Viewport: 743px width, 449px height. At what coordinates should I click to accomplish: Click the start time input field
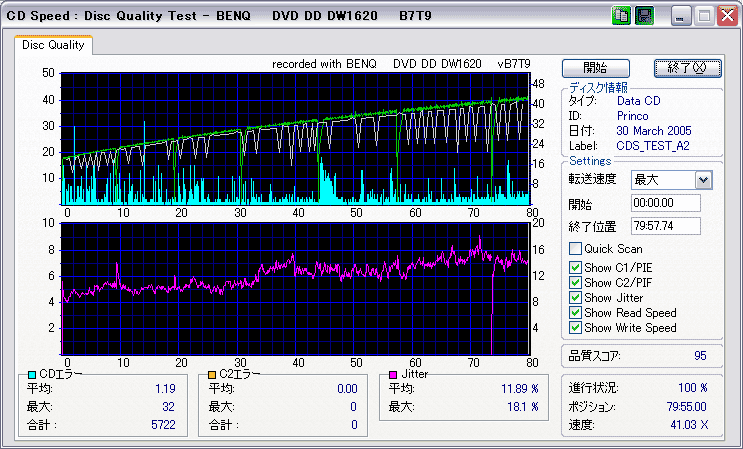point(665,203)
